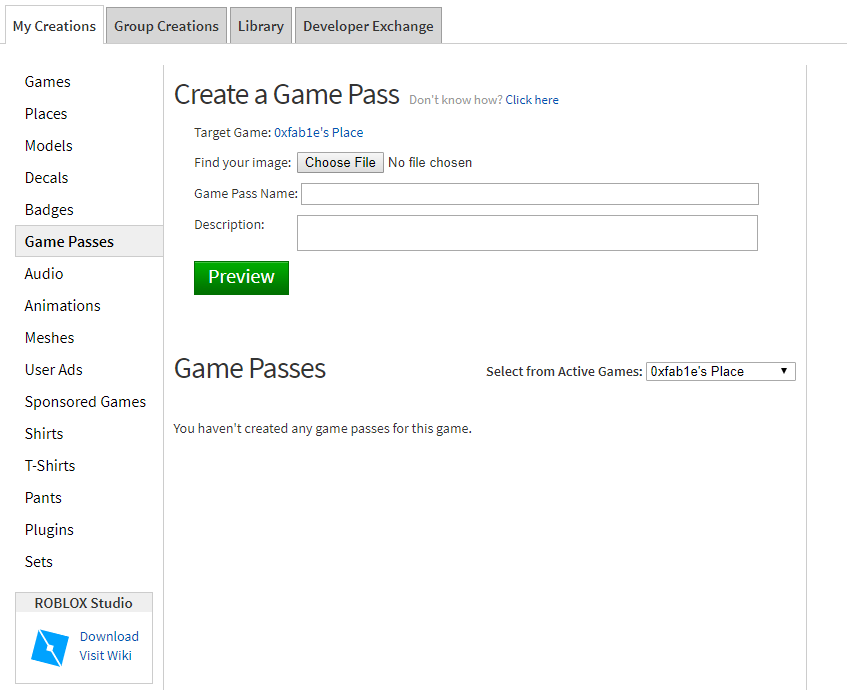Open the Plugins section
847x690 pixels.
(49, 530)
